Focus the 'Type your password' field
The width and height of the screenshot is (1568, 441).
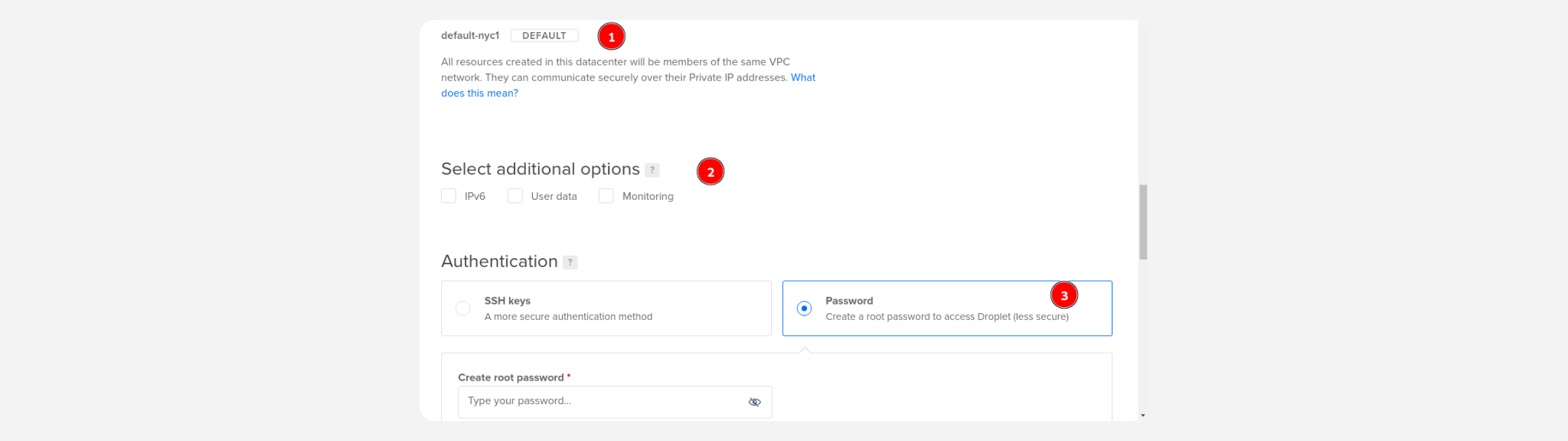615,402
